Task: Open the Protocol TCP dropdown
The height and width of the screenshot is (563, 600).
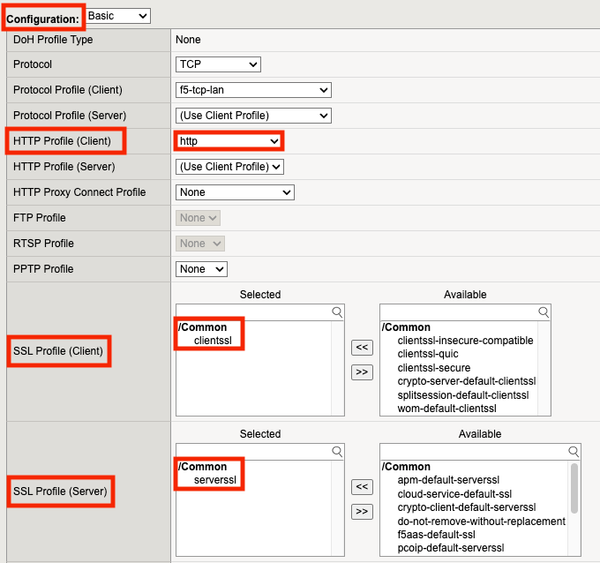Action: point(218,65)
